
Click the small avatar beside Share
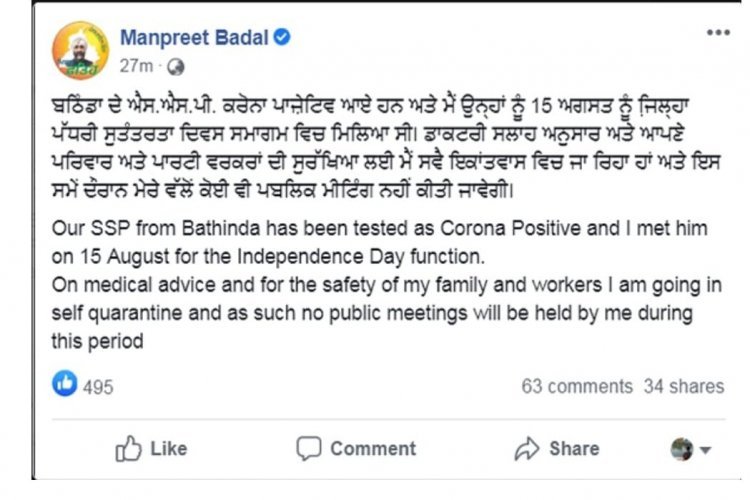coord(682,449)
